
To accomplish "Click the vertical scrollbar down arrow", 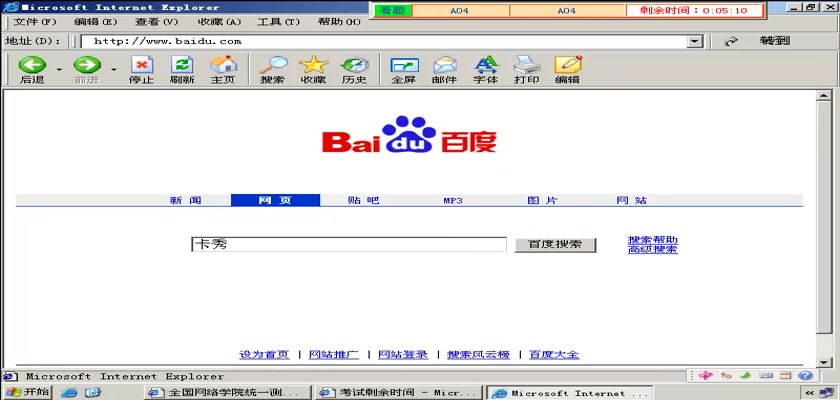I will (x=823, y=361).
